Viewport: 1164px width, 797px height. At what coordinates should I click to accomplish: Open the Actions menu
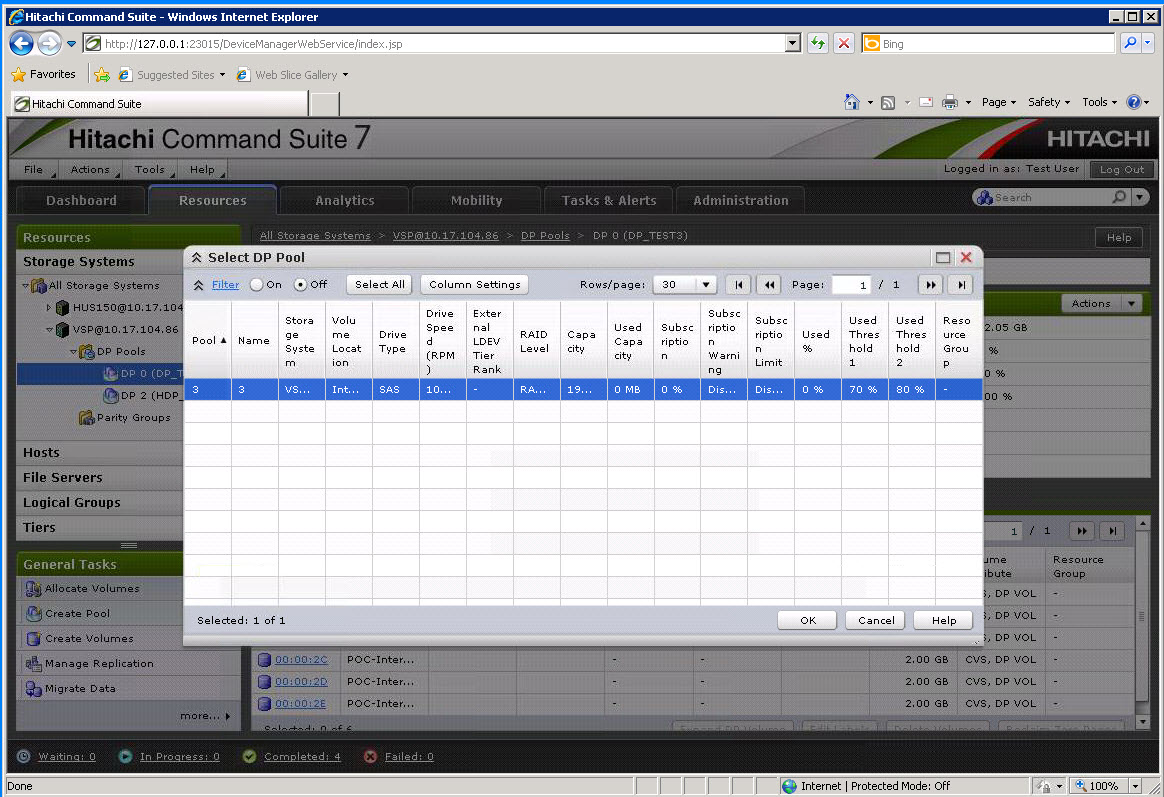click(x=91, y=169)
